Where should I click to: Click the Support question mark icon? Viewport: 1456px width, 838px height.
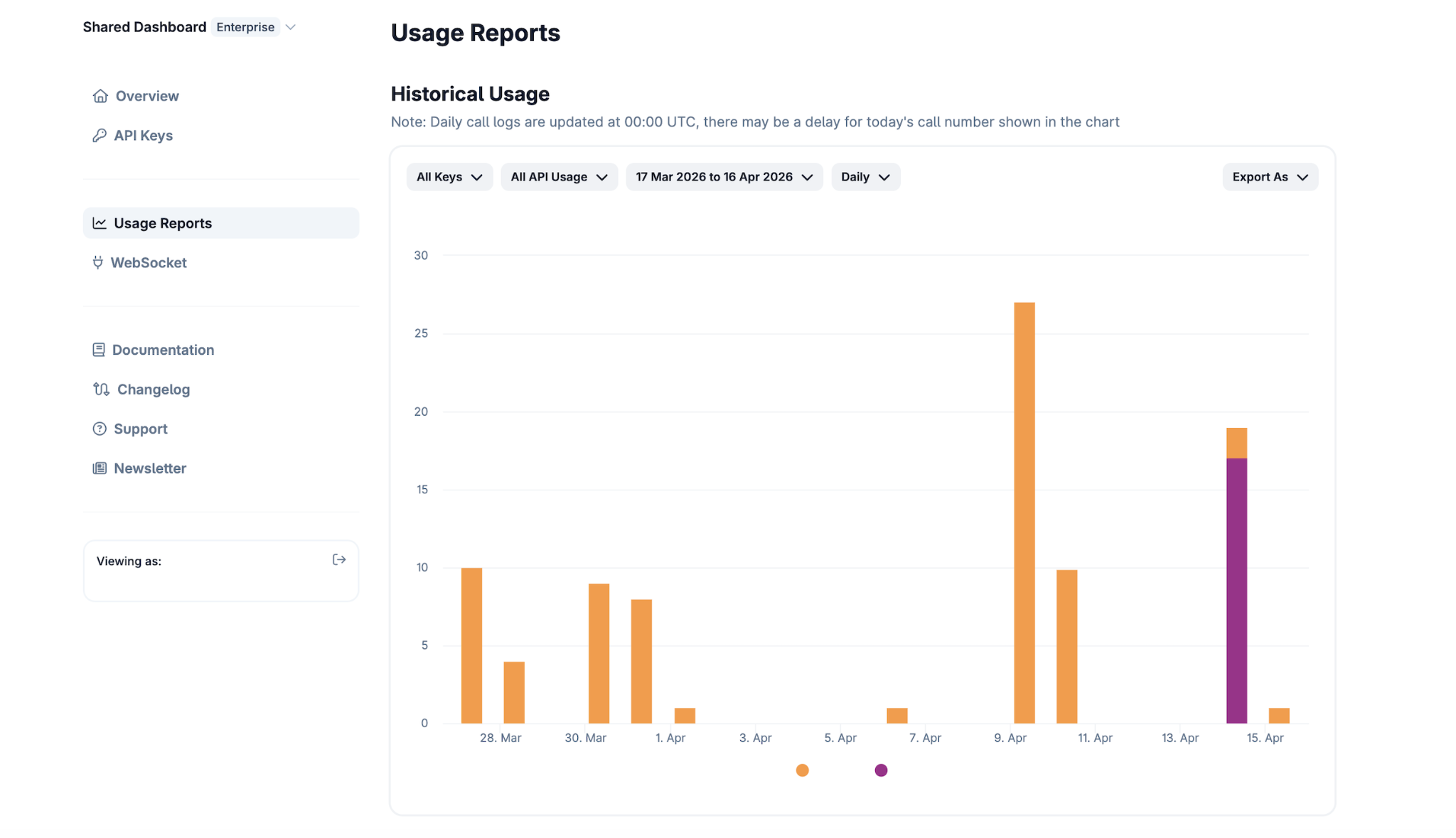tap(100, 429)
